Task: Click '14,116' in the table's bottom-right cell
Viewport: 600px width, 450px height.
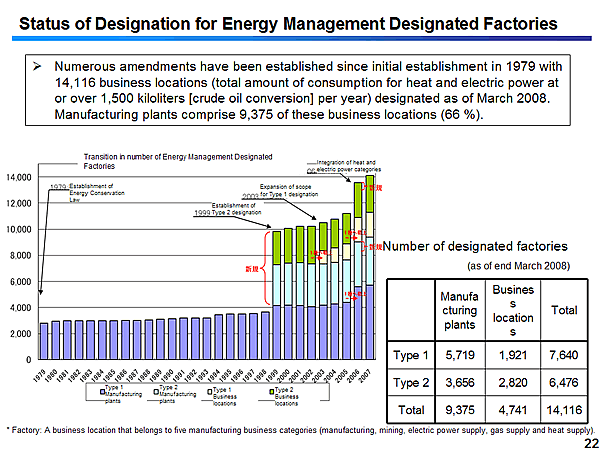Action: point(564,410)
